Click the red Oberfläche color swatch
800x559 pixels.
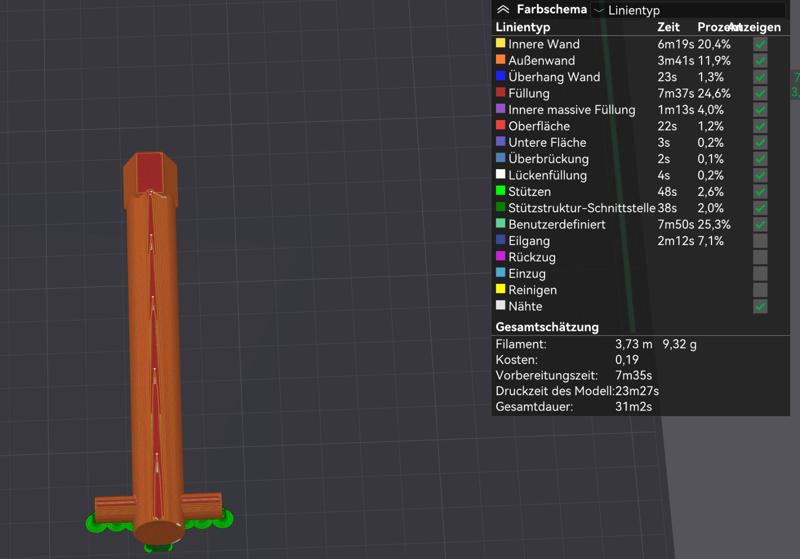point(501,126)
